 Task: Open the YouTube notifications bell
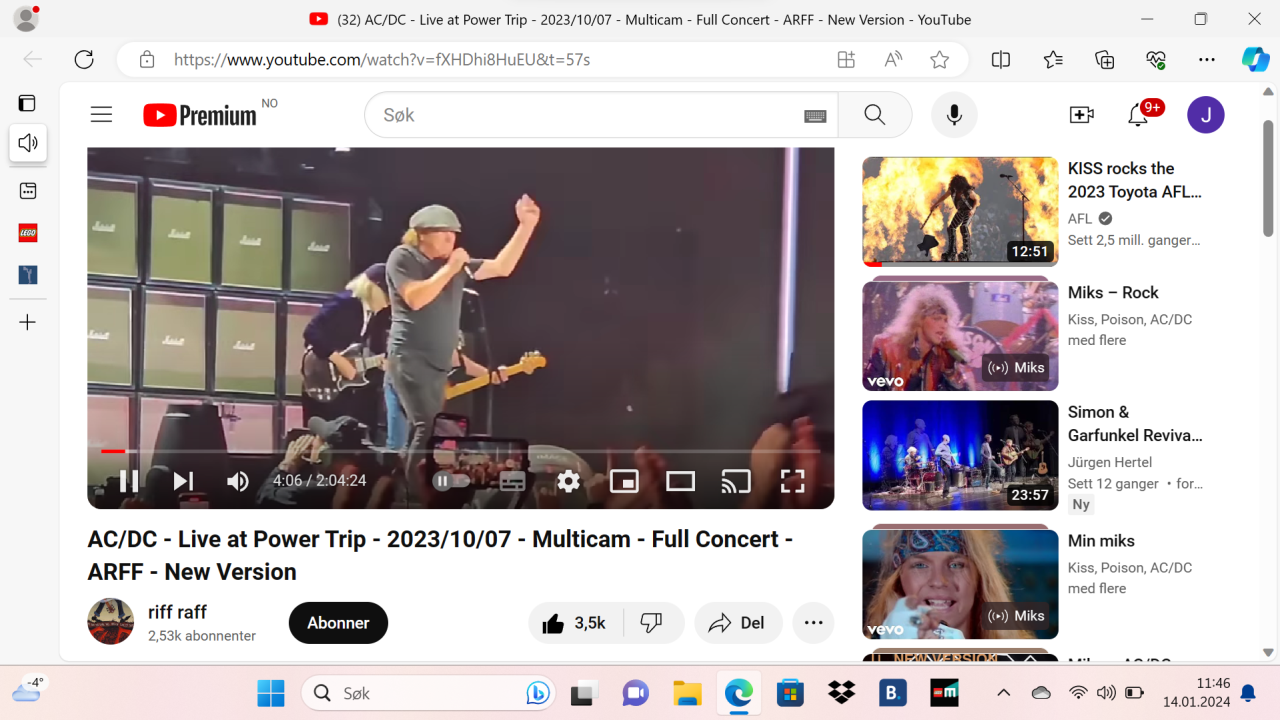pyautogui.click(x=1138, y=115)
